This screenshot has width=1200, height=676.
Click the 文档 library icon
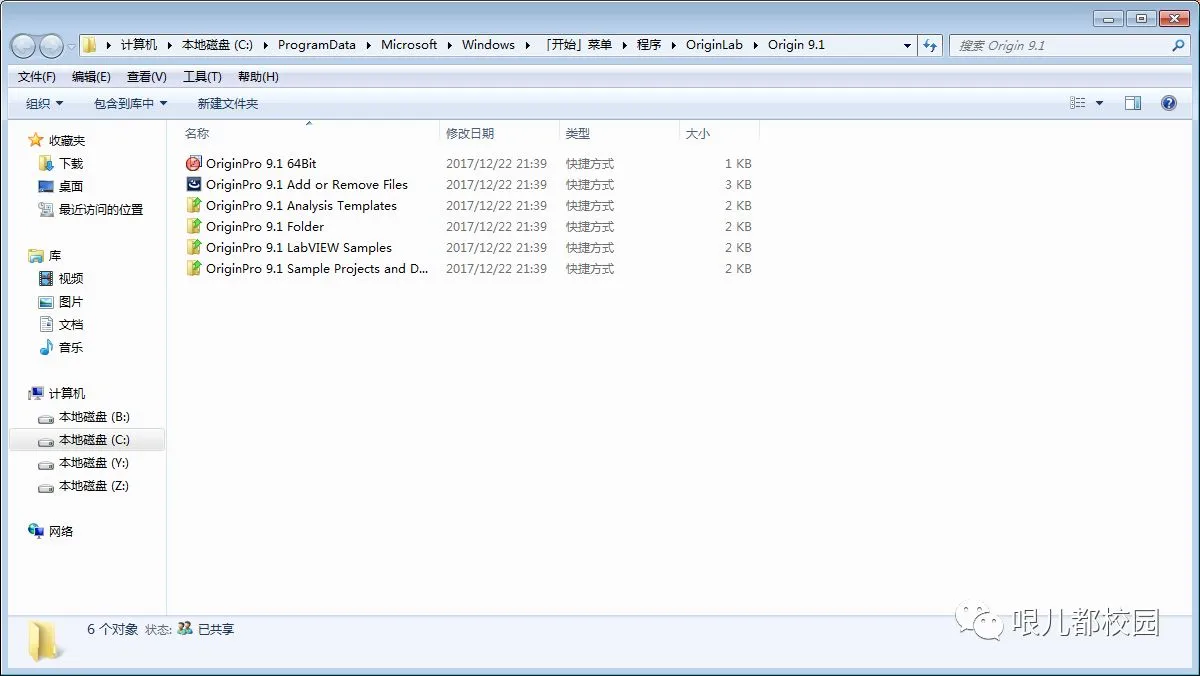click(46, 324)
